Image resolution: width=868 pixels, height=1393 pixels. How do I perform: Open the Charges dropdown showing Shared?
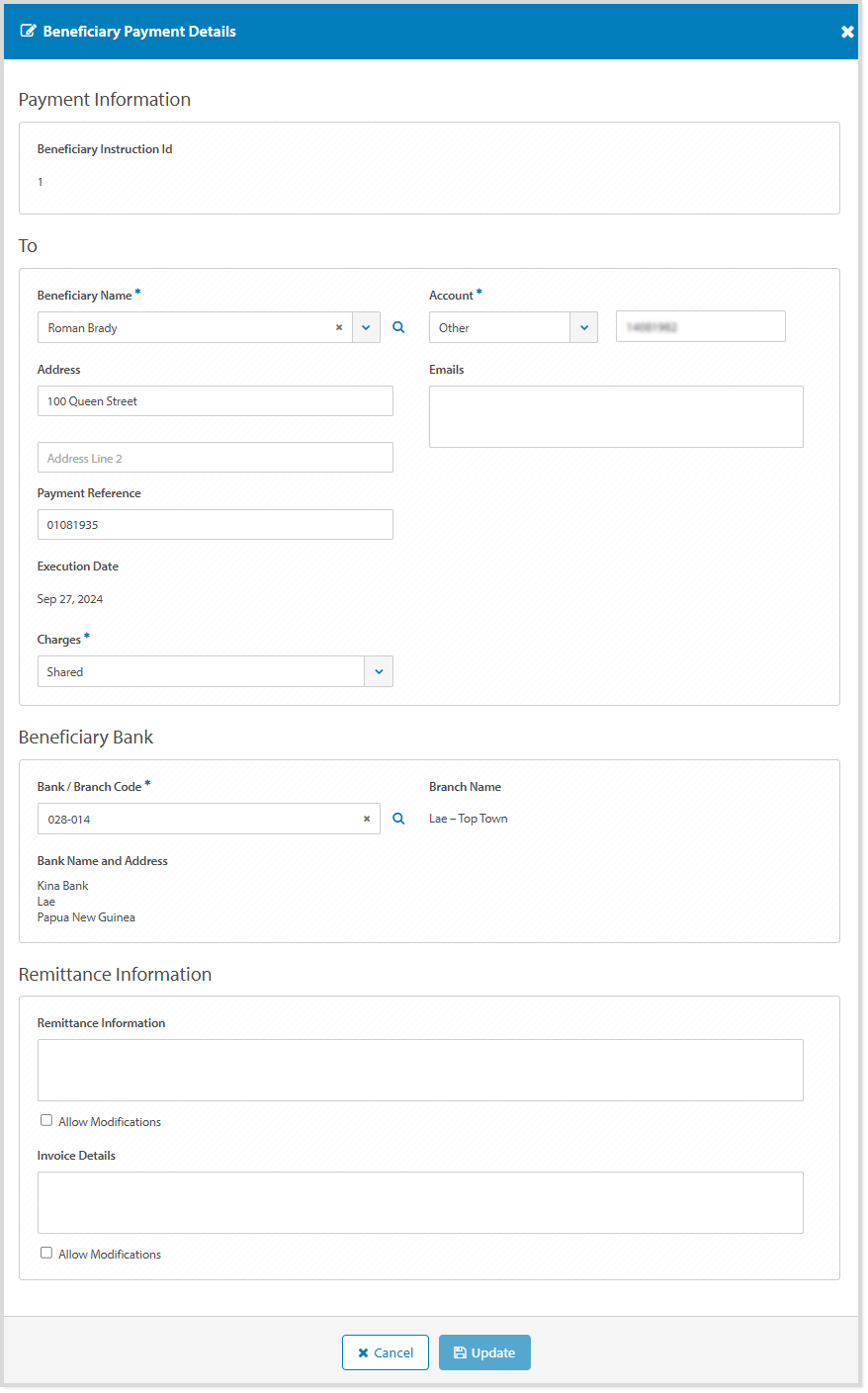point(379,671)
